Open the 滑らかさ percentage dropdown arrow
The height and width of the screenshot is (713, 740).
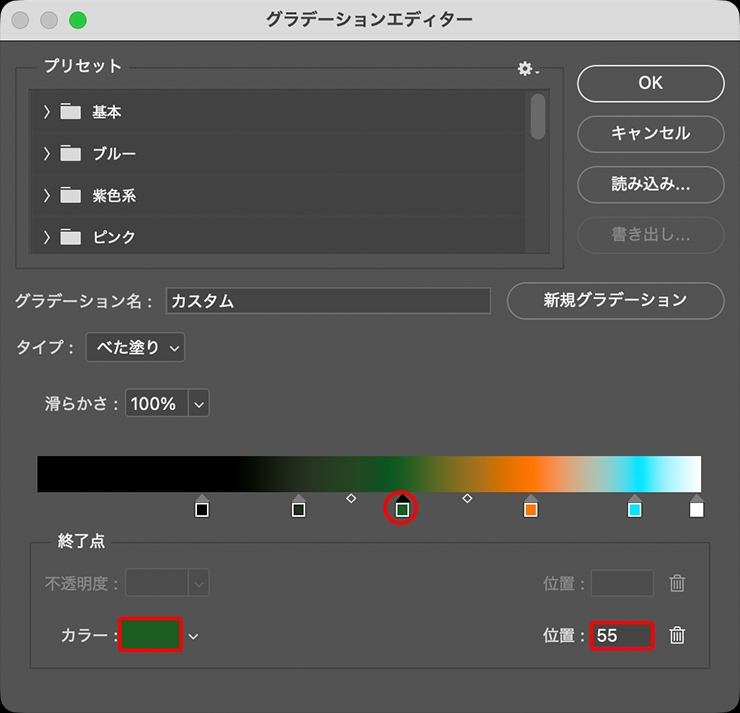pos(198,405)
